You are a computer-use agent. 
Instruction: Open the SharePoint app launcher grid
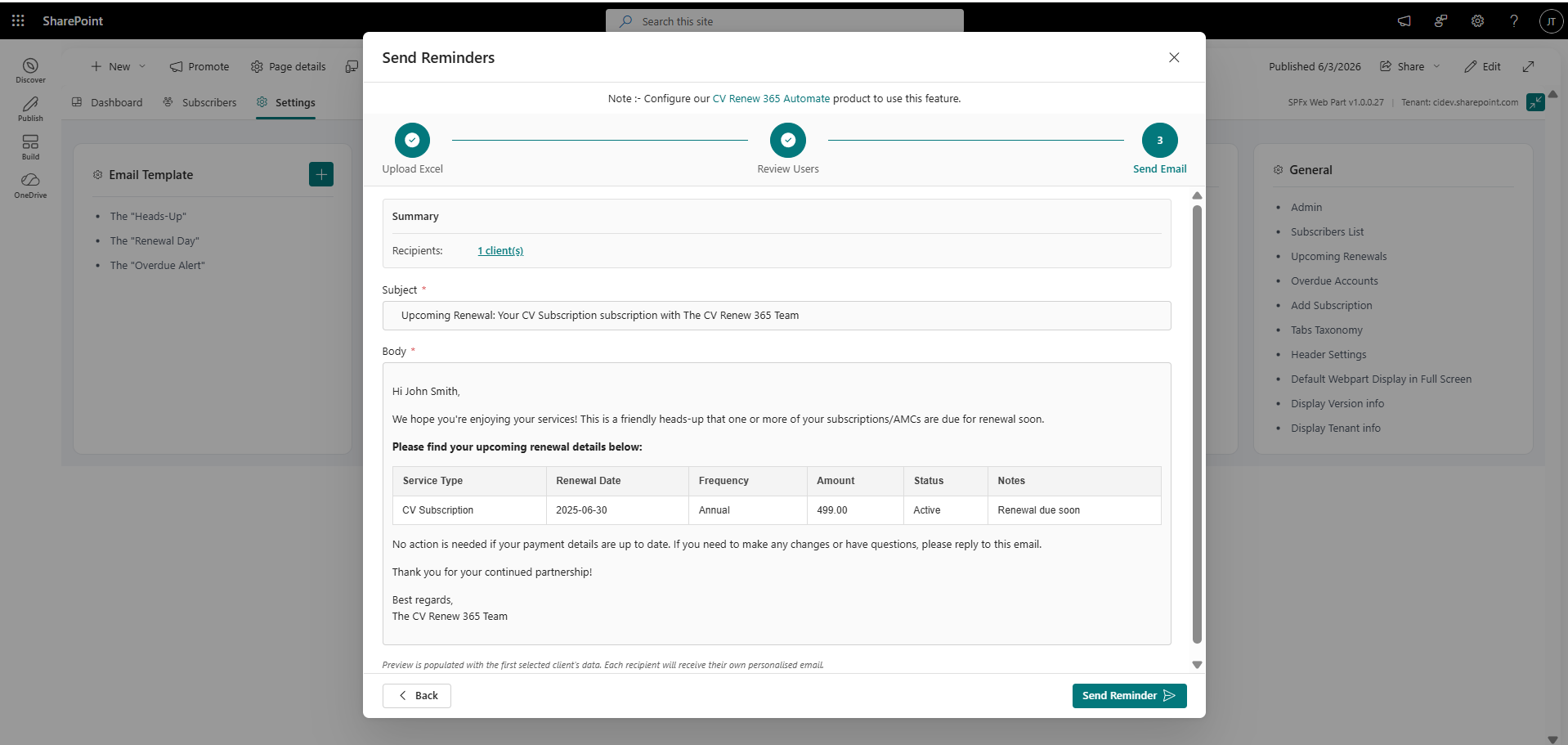pyautogui.click(x=18, y=20)
